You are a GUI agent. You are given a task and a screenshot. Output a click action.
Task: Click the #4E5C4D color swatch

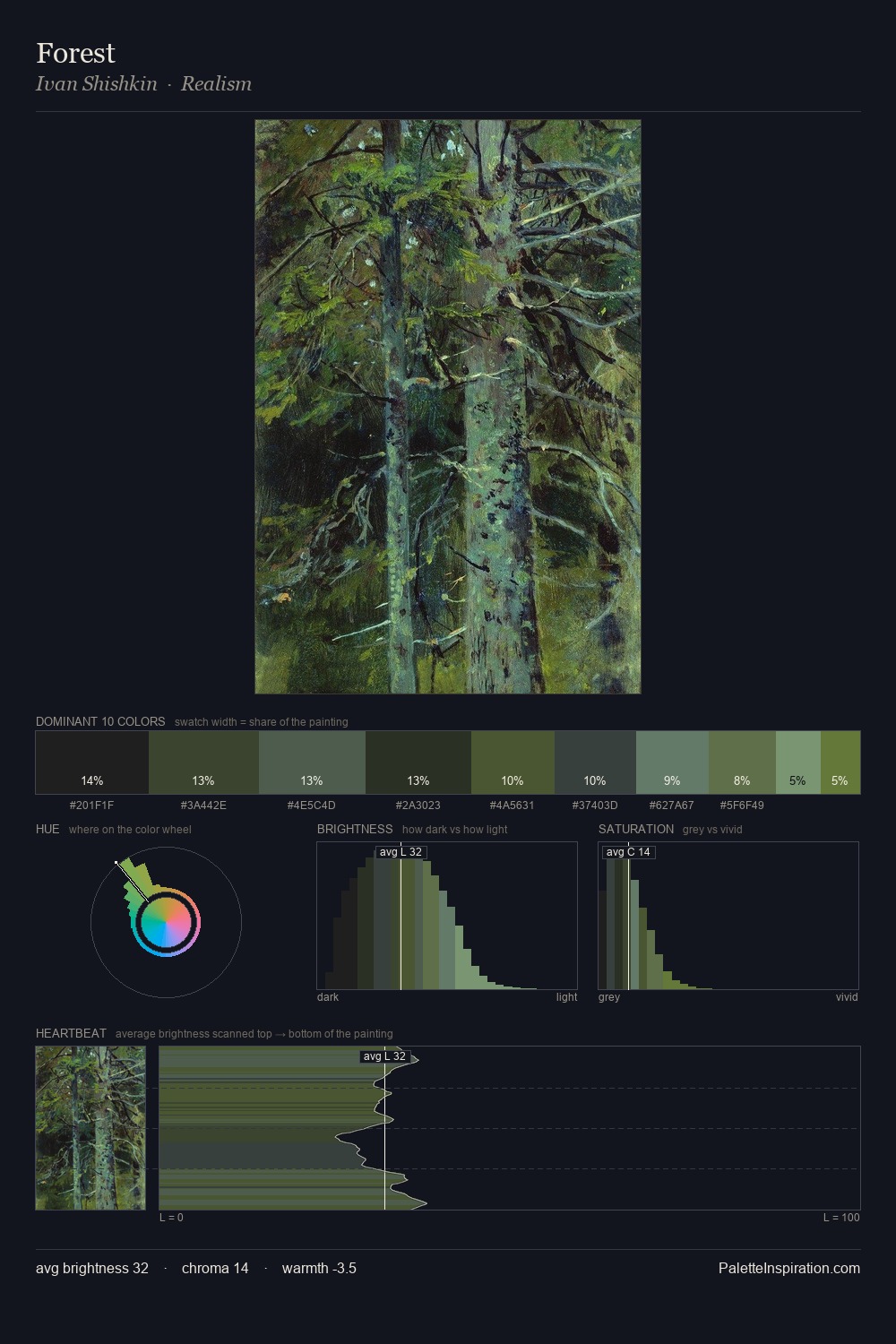[312, 762]
